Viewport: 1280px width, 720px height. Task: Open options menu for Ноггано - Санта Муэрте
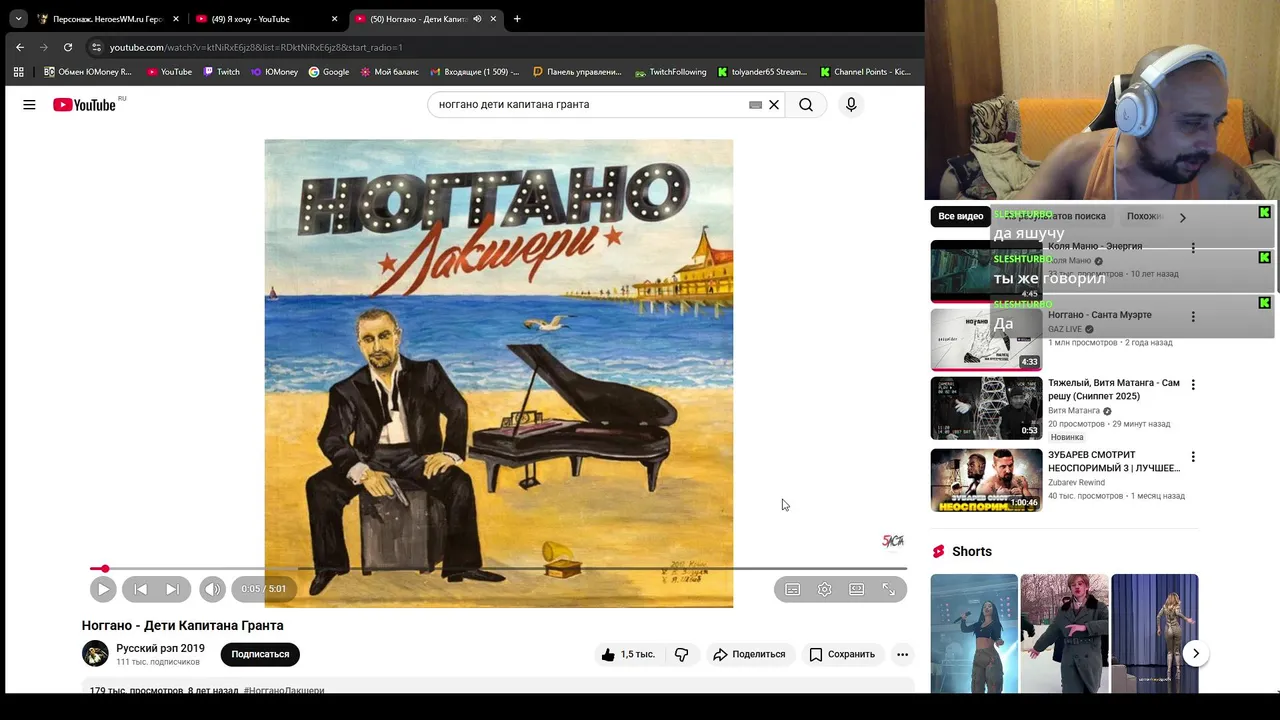pos(1193,317)
